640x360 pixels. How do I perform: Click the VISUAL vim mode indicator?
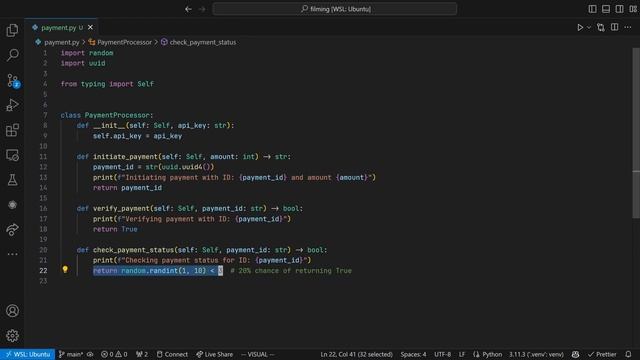[258, 354]
